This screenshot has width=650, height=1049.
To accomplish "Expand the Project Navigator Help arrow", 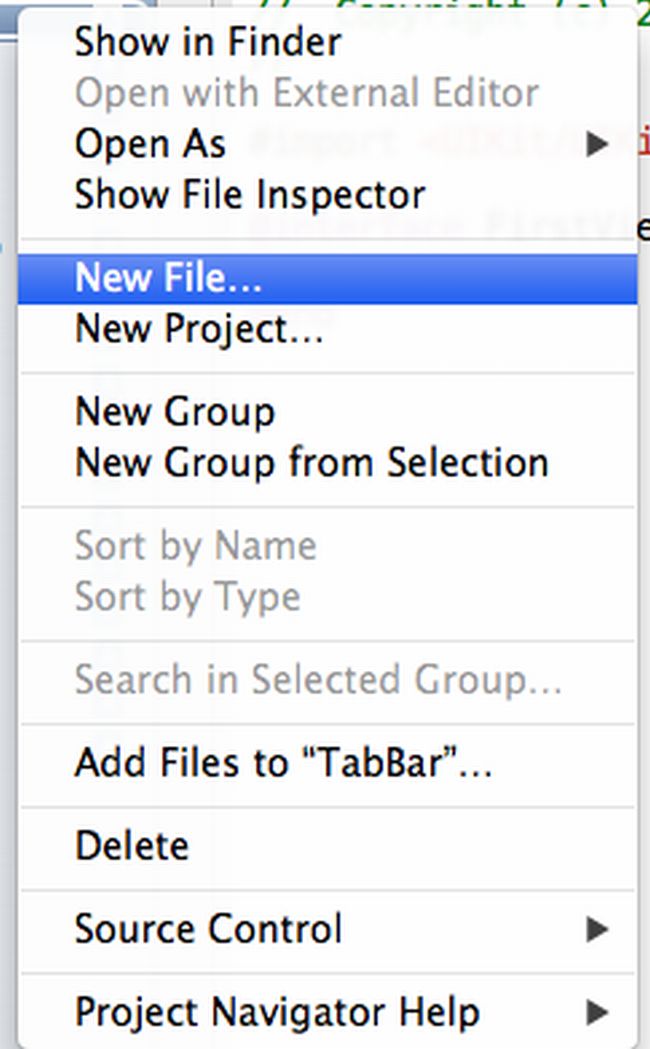I will [x=598, y=1013].
